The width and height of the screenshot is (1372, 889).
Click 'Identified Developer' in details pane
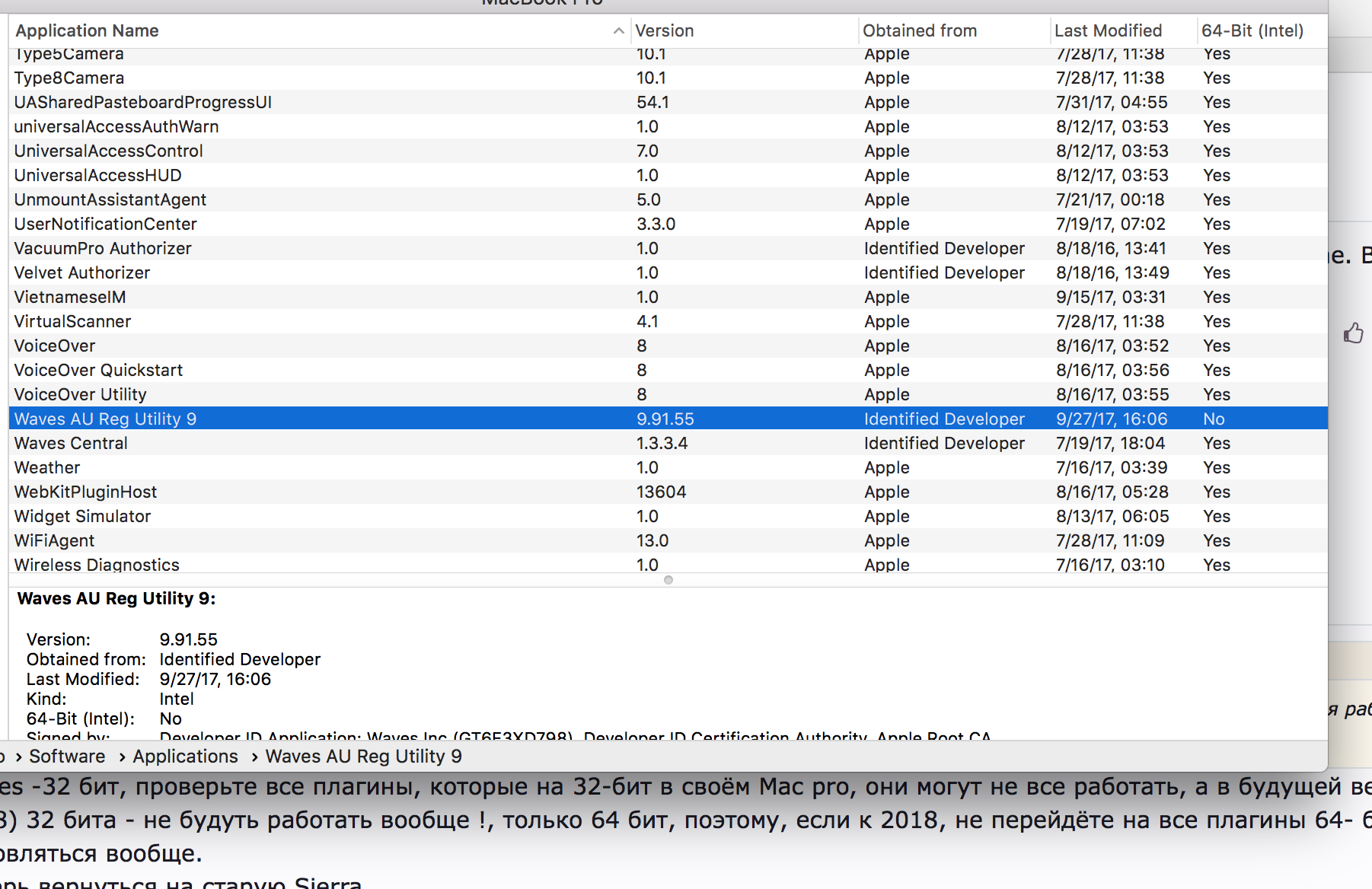240,659
